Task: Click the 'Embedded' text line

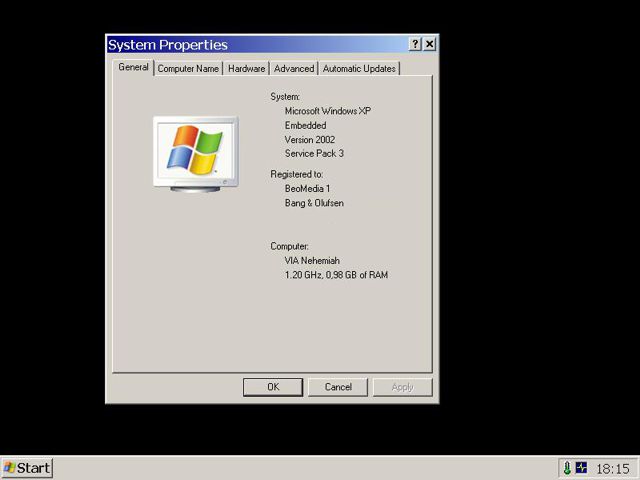Action: (305, 125)
